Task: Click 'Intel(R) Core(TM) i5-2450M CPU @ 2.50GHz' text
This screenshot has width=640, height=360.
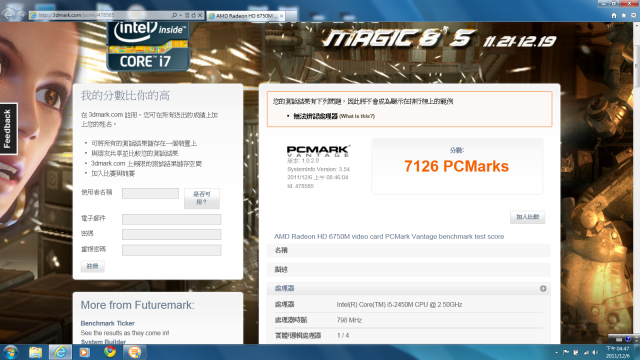Action: coord(399,304)
